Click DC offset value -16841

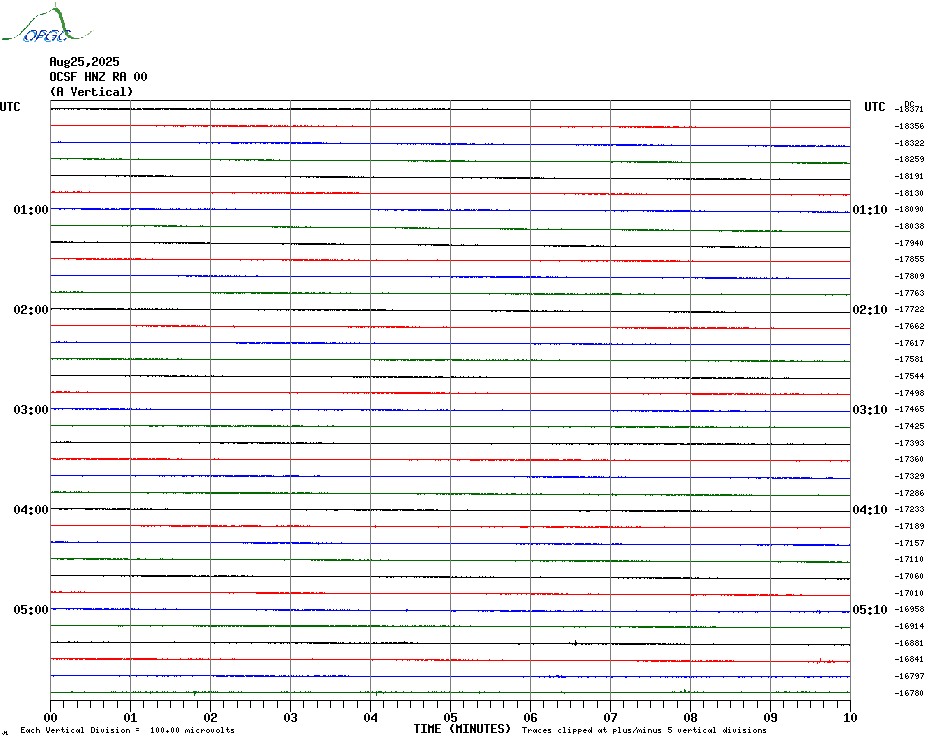tap(909, 659)
